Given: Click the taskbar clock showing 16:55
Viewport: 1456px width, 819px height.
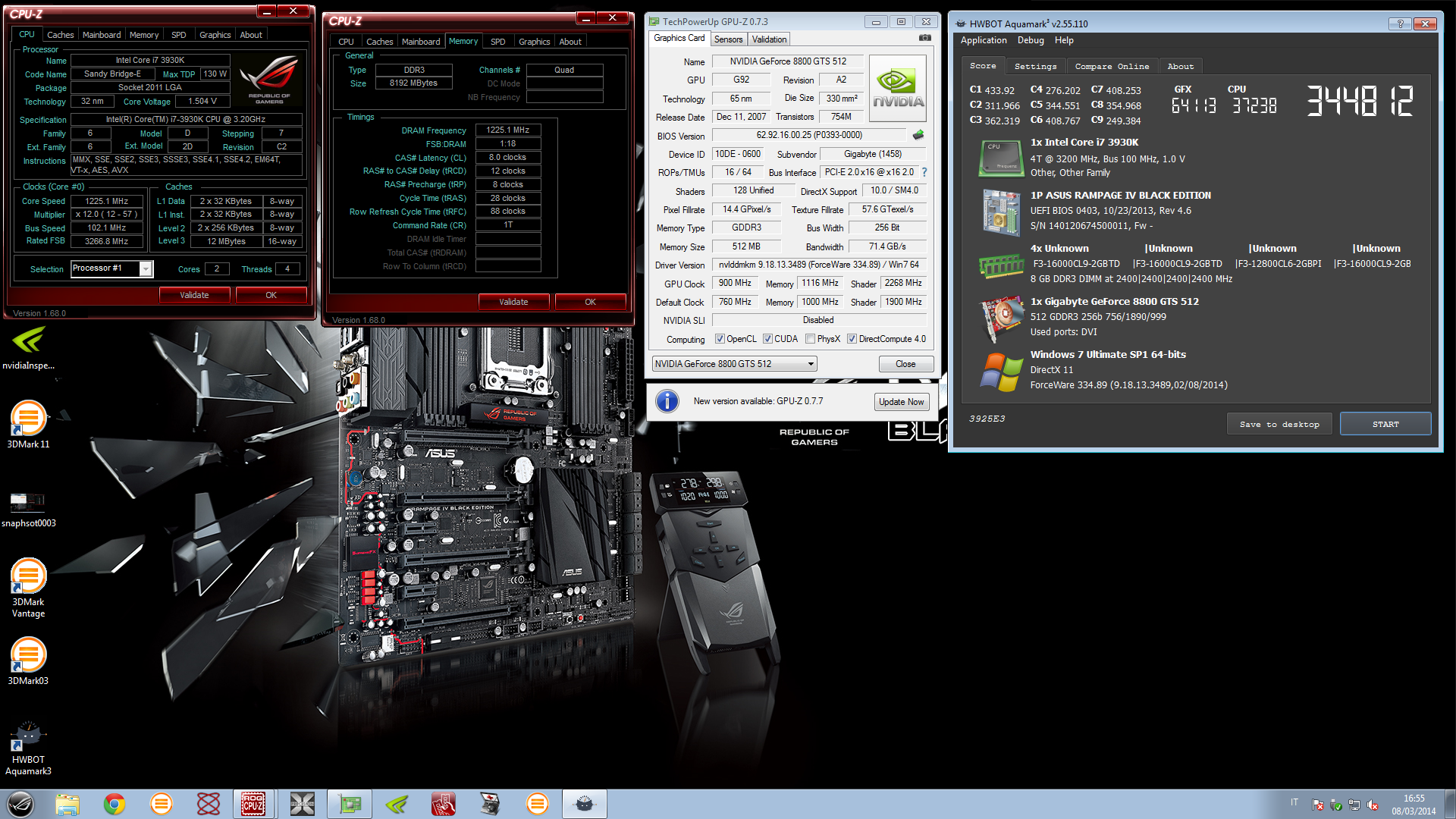Looking at the screenshot, I should coord(1414,805).
